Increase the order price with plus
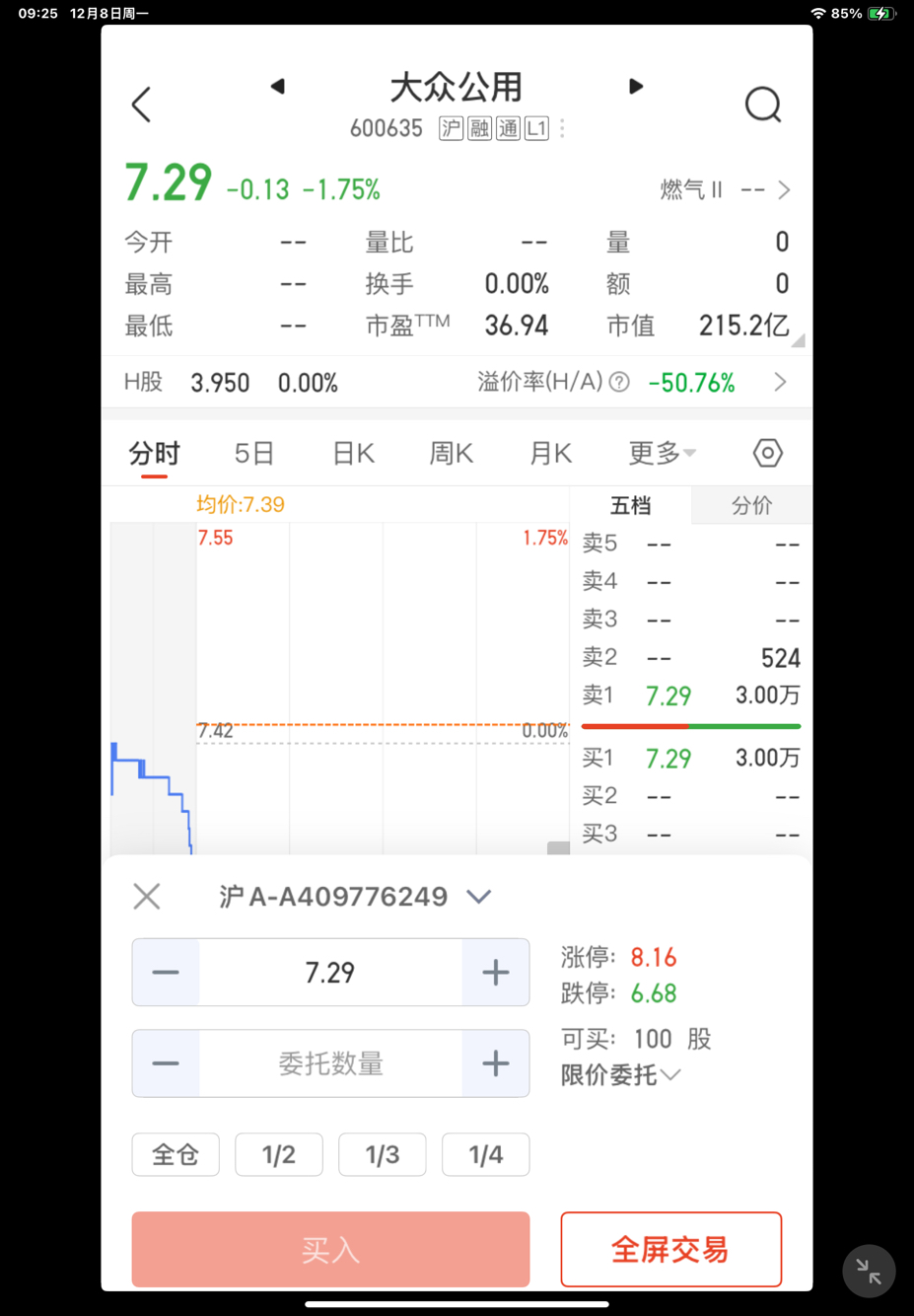Viewport: 914px width, 1316px height. coord(496,973)
